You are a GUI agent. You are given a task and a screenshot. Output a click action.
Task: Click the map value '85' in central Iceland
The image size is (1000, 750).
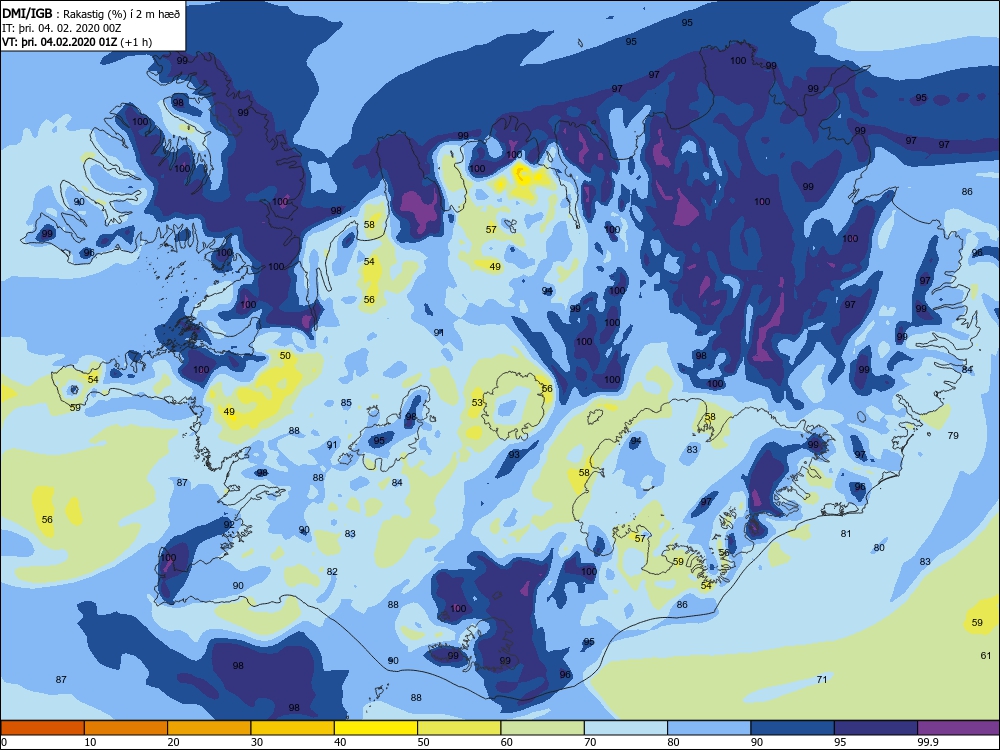(346, 403)
